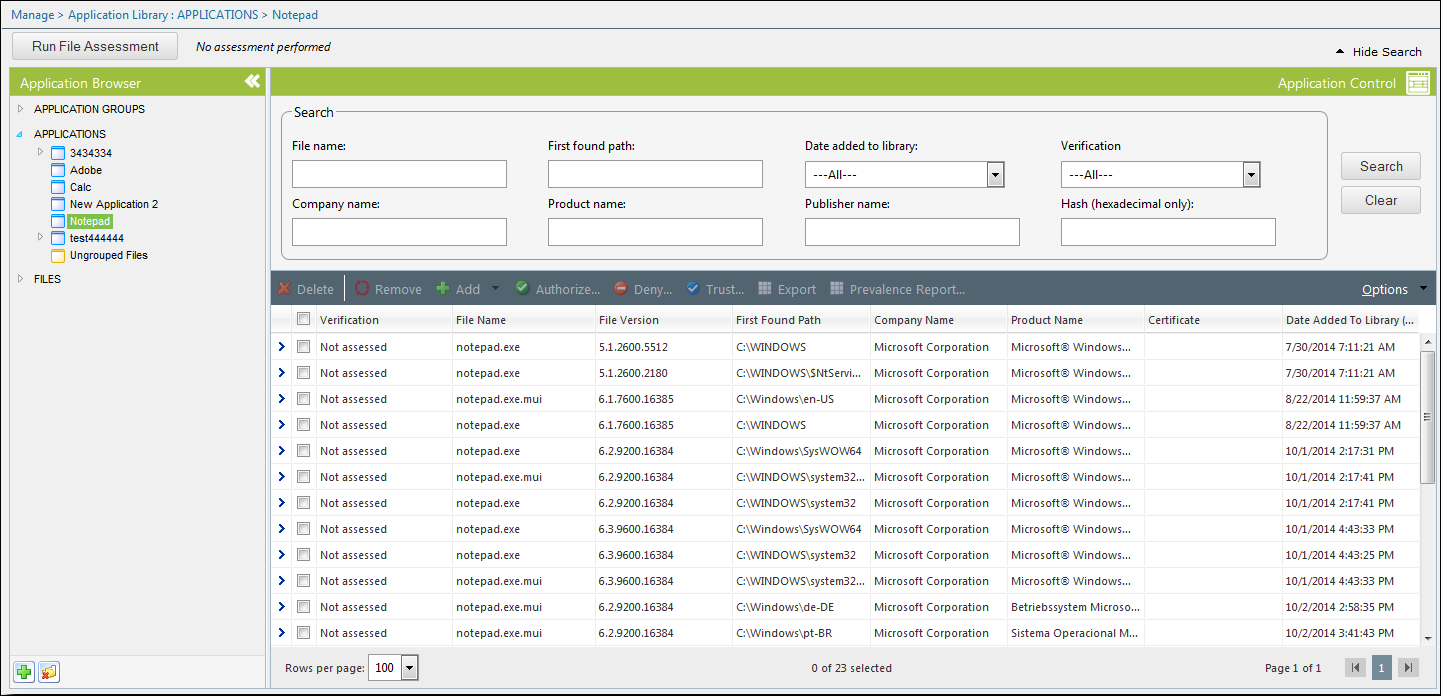
Task: Click the Run File Assessment button
Action: coord(95,46)
